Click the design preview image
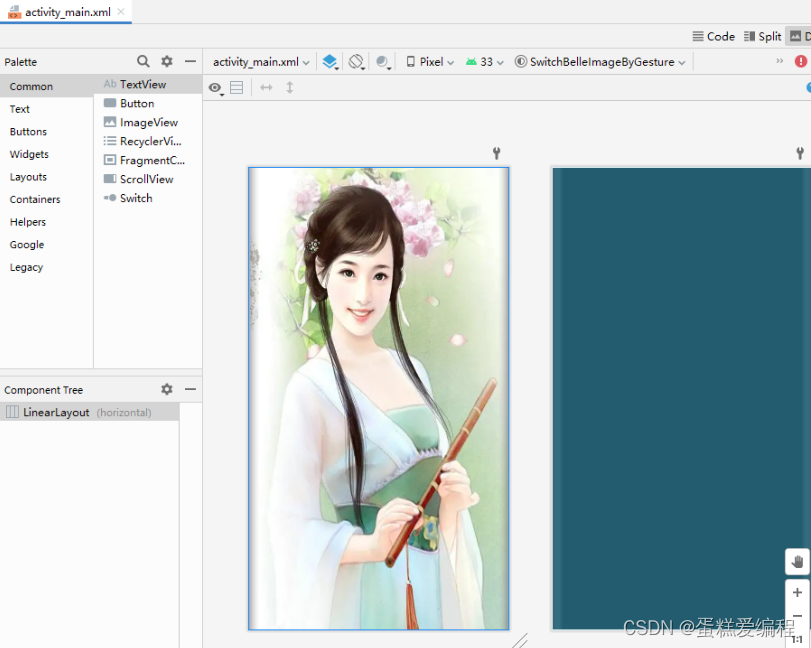Viewport: 811px width, 648px height. 379,398
